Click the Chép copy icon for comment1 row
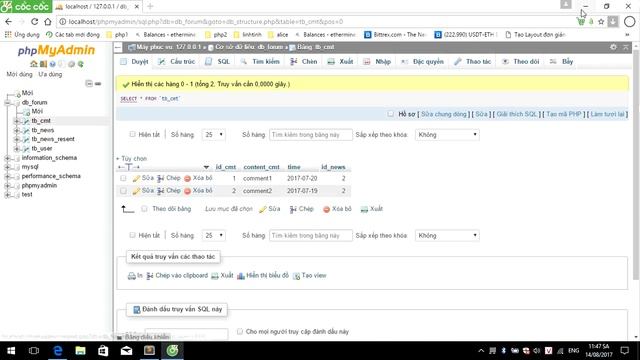Screen dimensions: 640x360 (160, 178)
